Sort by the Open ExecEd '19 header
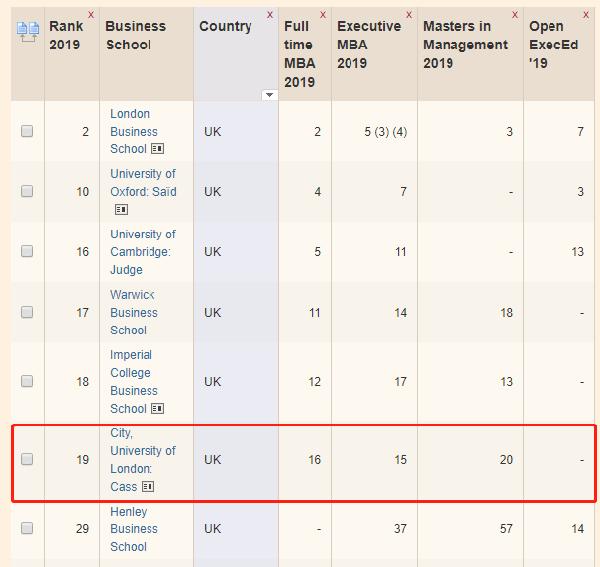 pos(554,44)
